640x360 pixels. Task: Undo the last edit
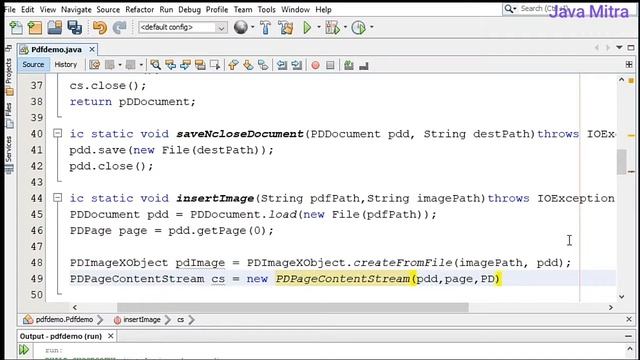pos(100,27)
